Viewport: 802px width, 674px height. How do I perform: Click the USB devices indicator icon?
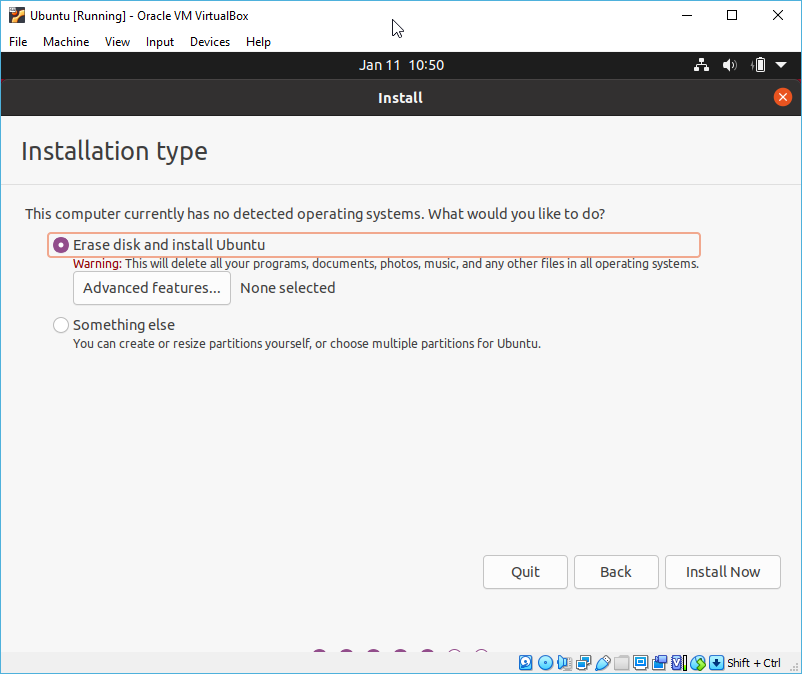point(603,663)
